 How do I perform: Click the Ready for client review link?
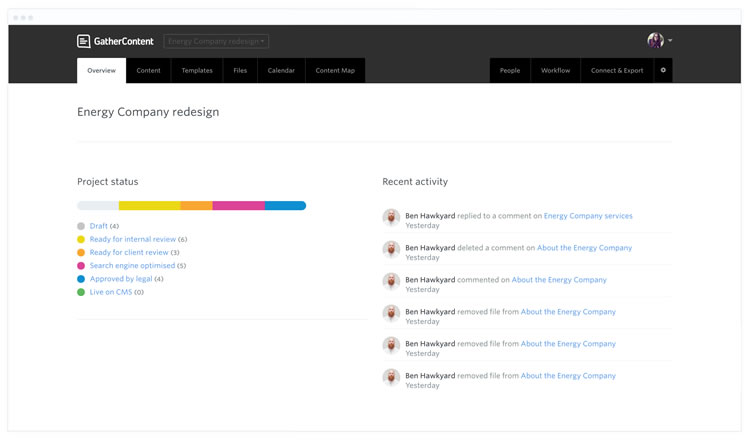[129, 253]
